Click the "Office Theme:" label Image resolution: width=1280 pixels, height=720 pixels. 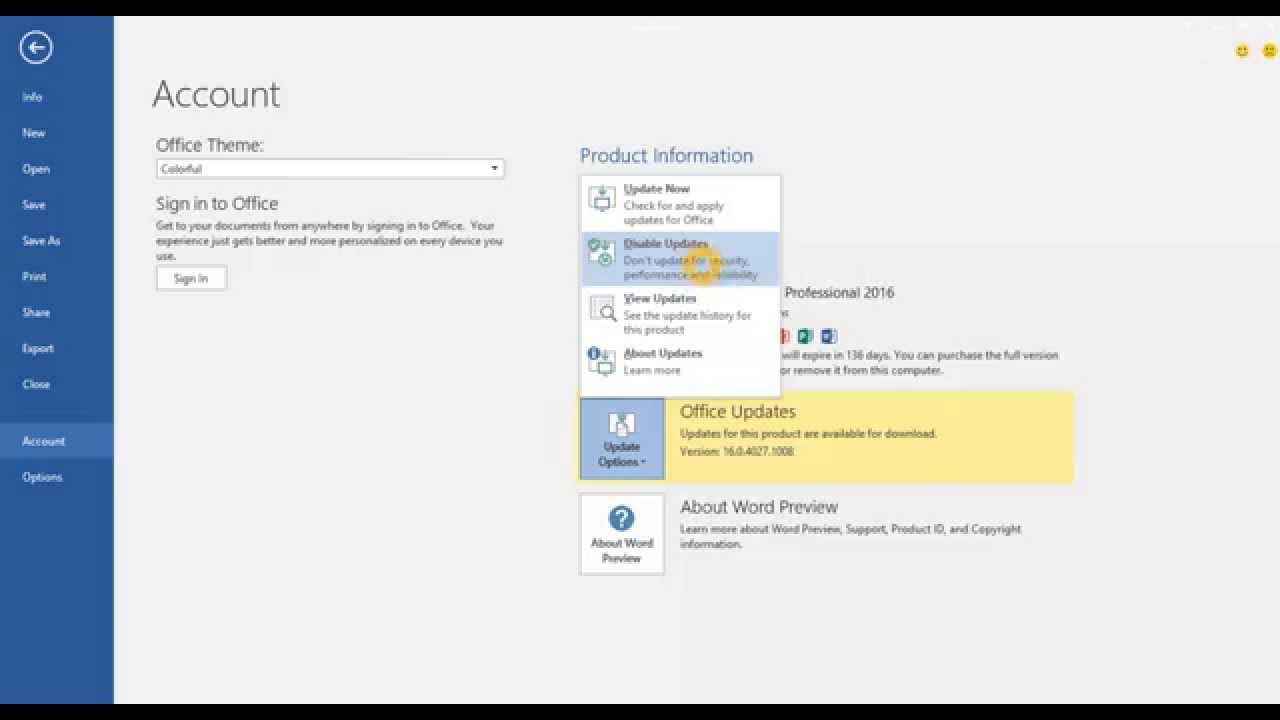coord(210,145)
